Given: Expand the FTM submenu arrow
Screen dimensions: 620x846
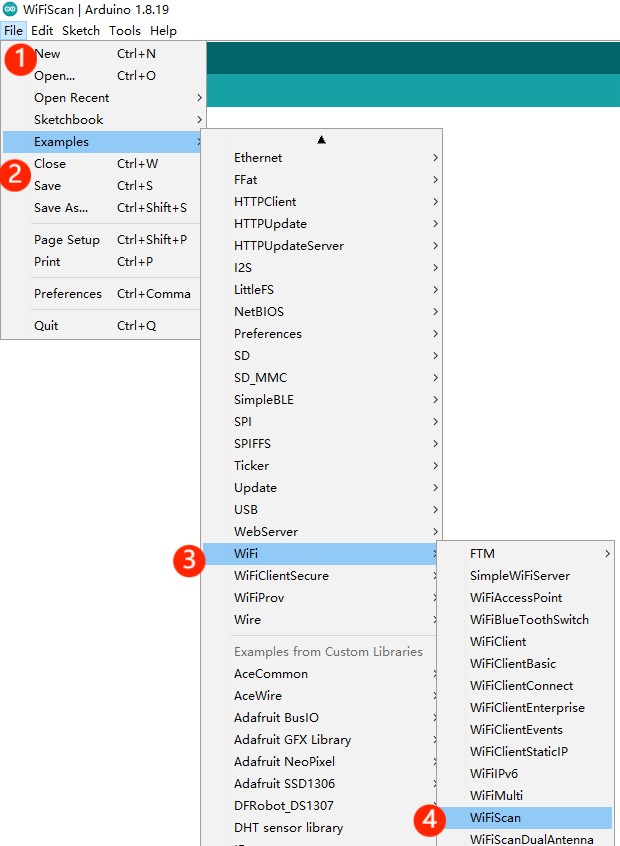Looking at the screenshot, I should pos(608,554).
